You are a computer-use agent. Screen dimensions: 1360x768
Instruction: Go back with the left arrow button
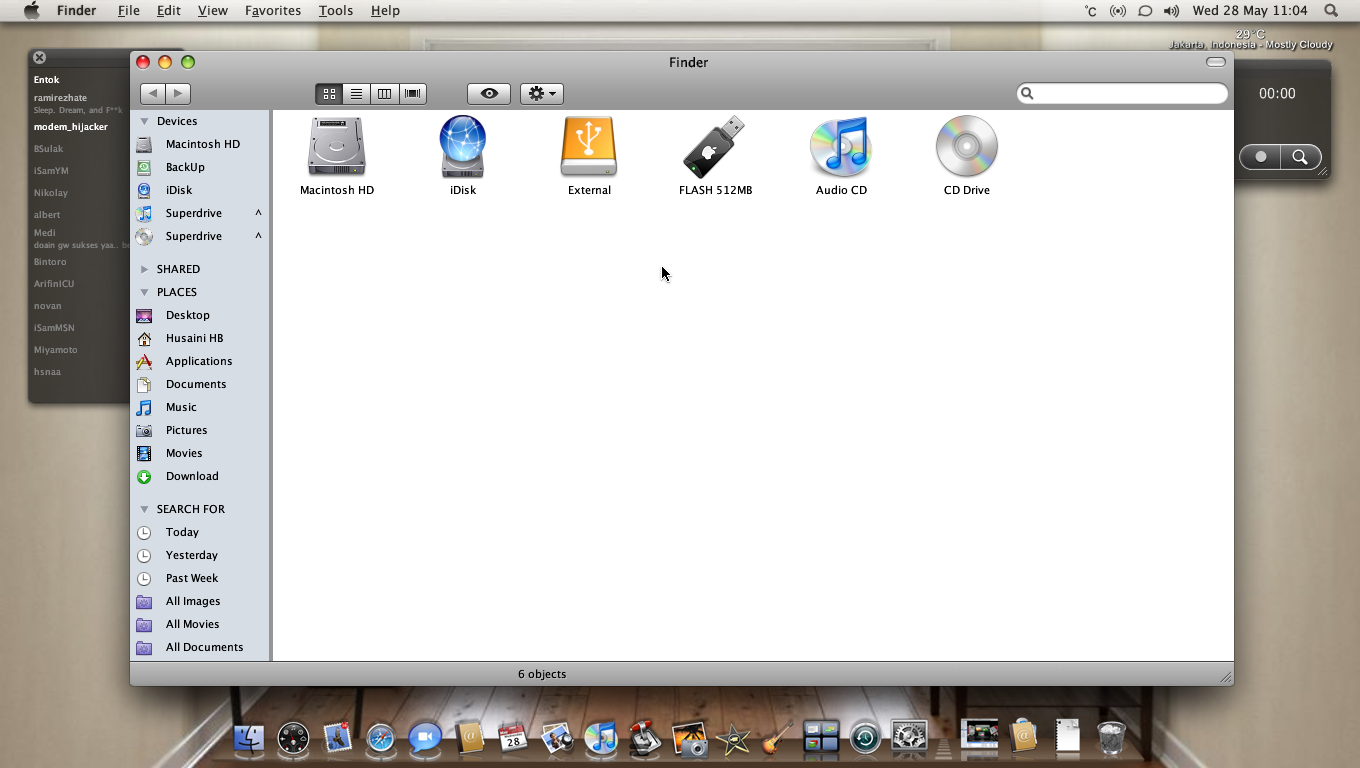click(153, 94)
